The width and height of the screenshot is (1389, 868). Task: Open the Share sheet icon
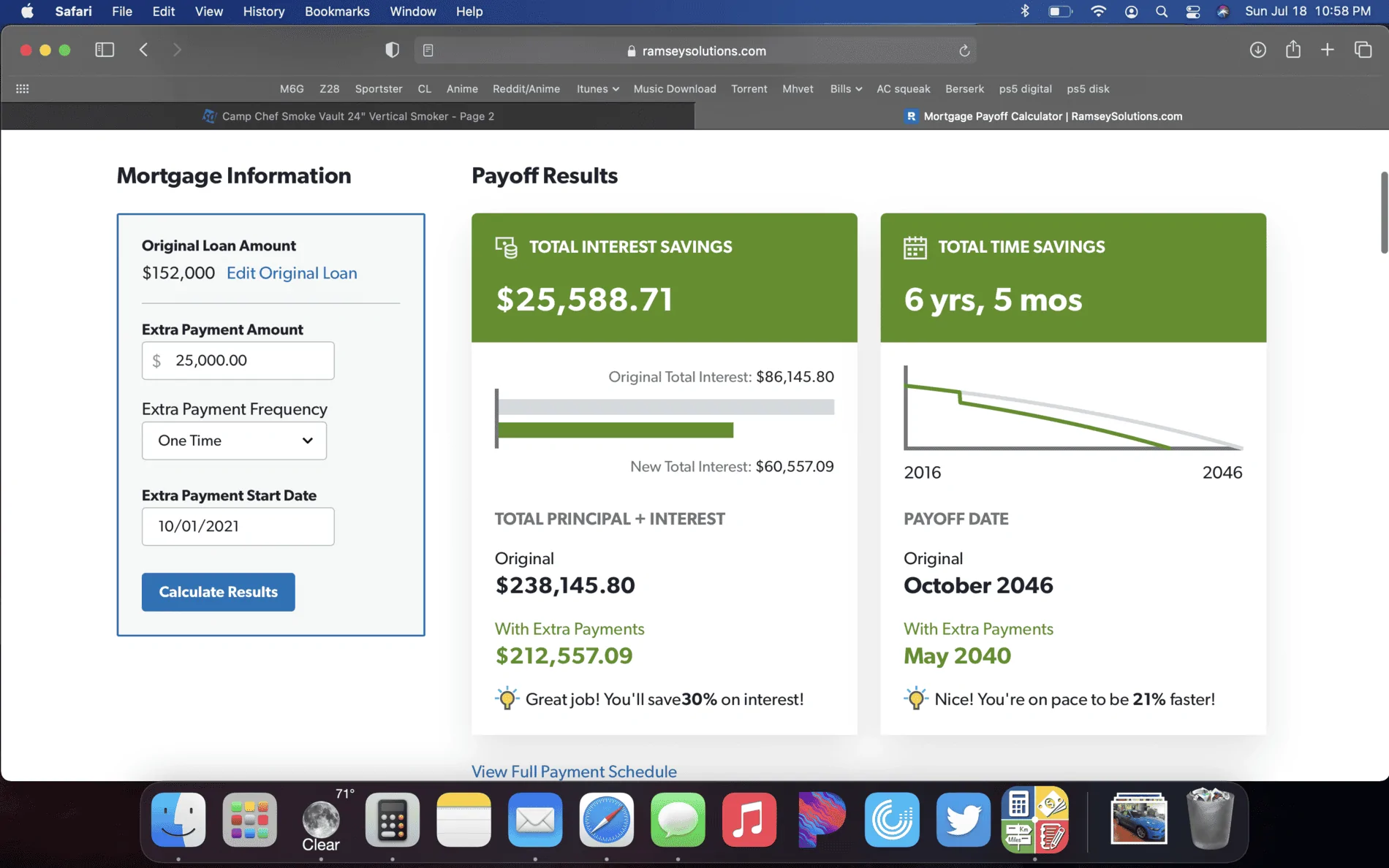[x=1293, y=49]
